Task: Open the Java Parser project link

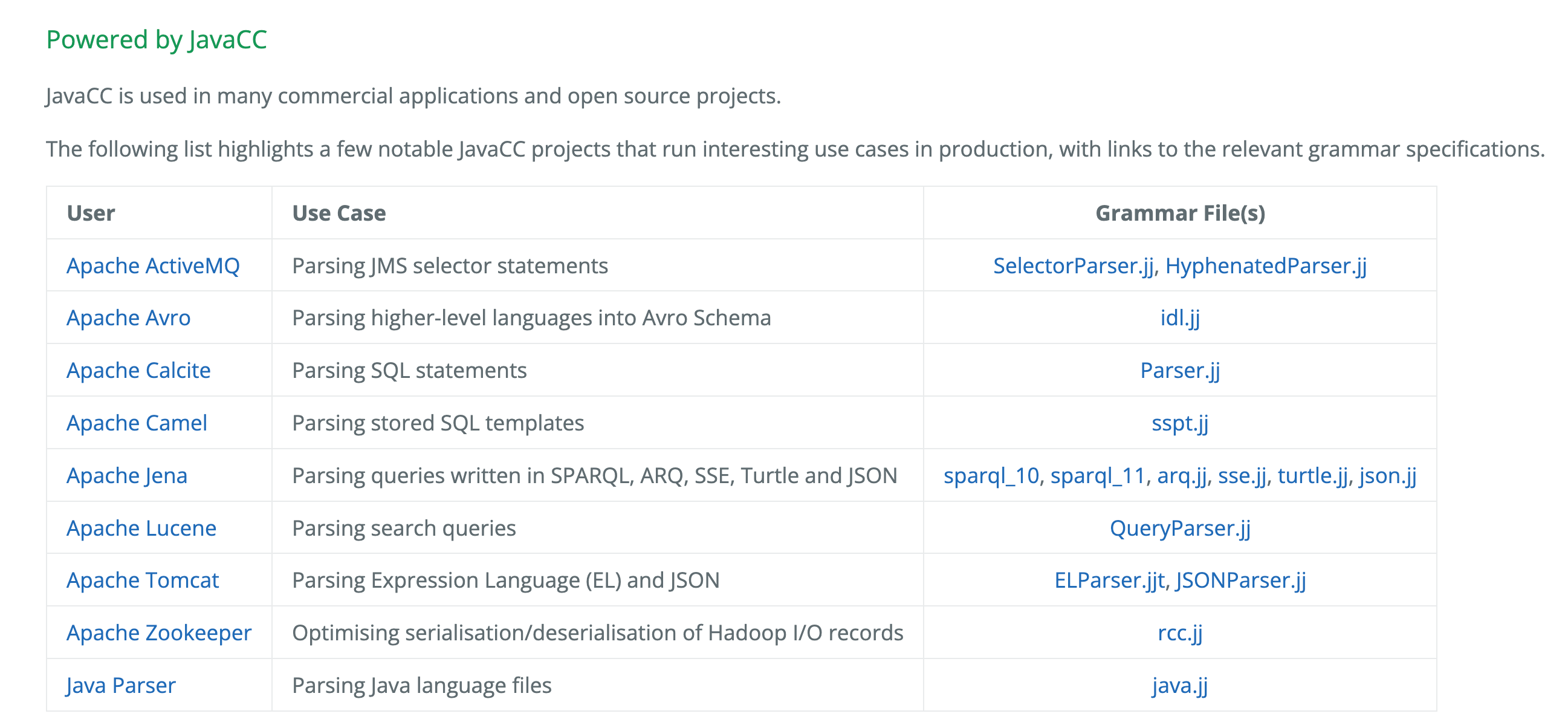Action: tap(120, 686)
